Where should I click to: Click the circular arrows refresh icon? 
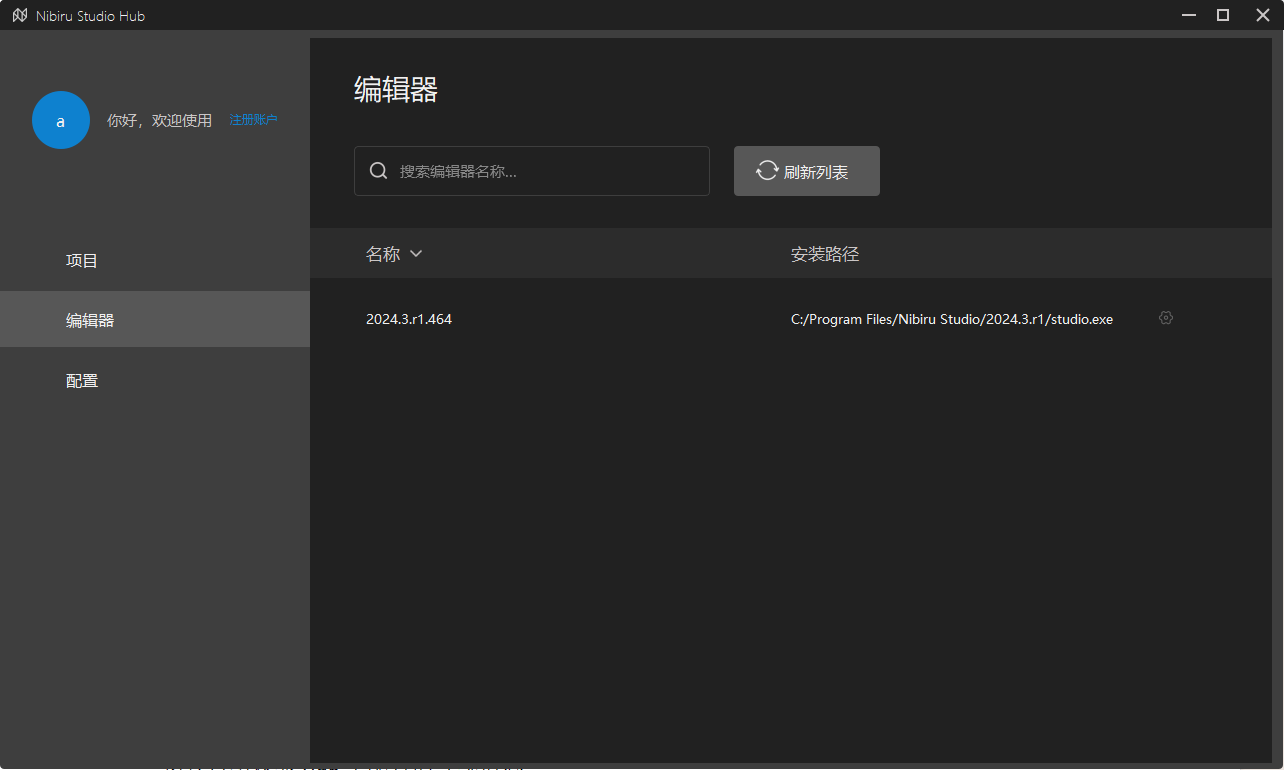pyautogui.click(x=767, y=171)
